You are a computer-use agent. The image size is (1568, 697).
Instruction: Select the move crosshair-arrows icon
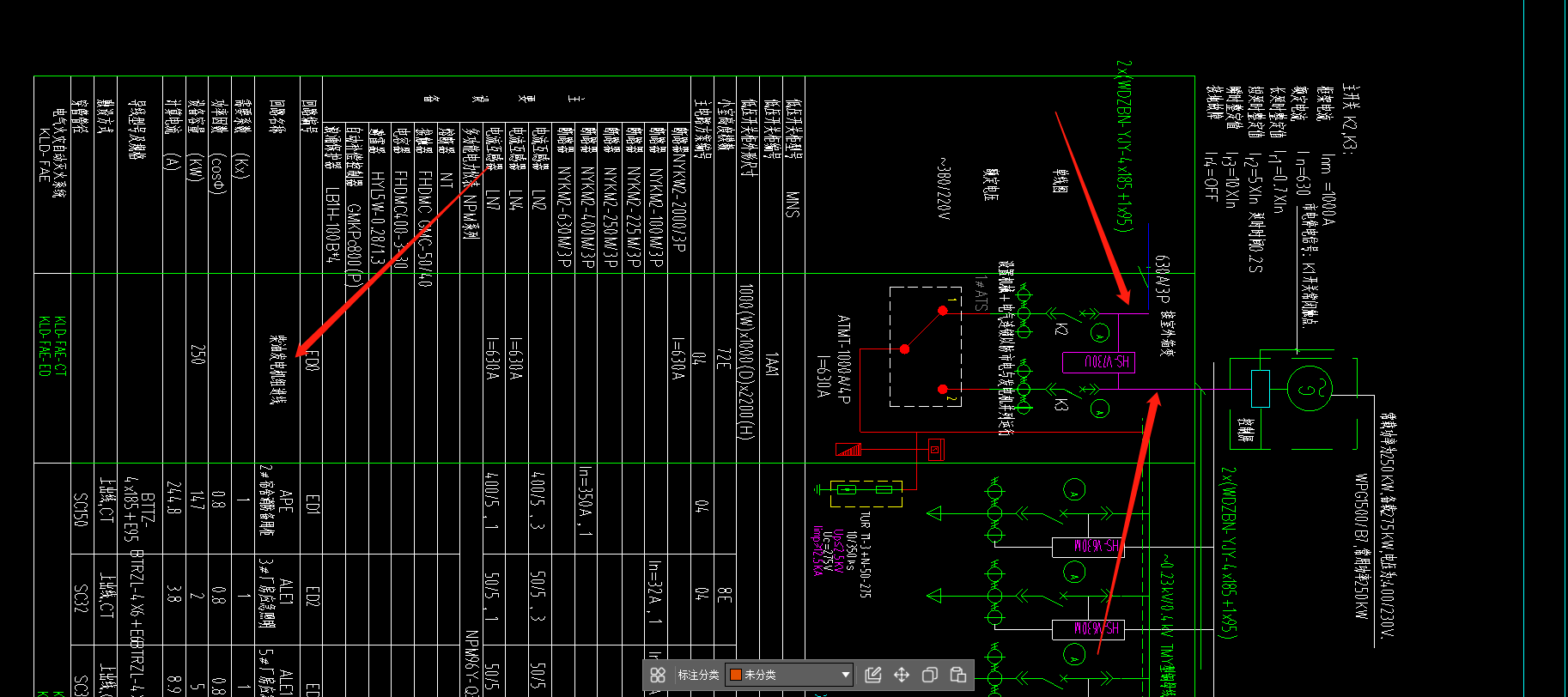902,675
